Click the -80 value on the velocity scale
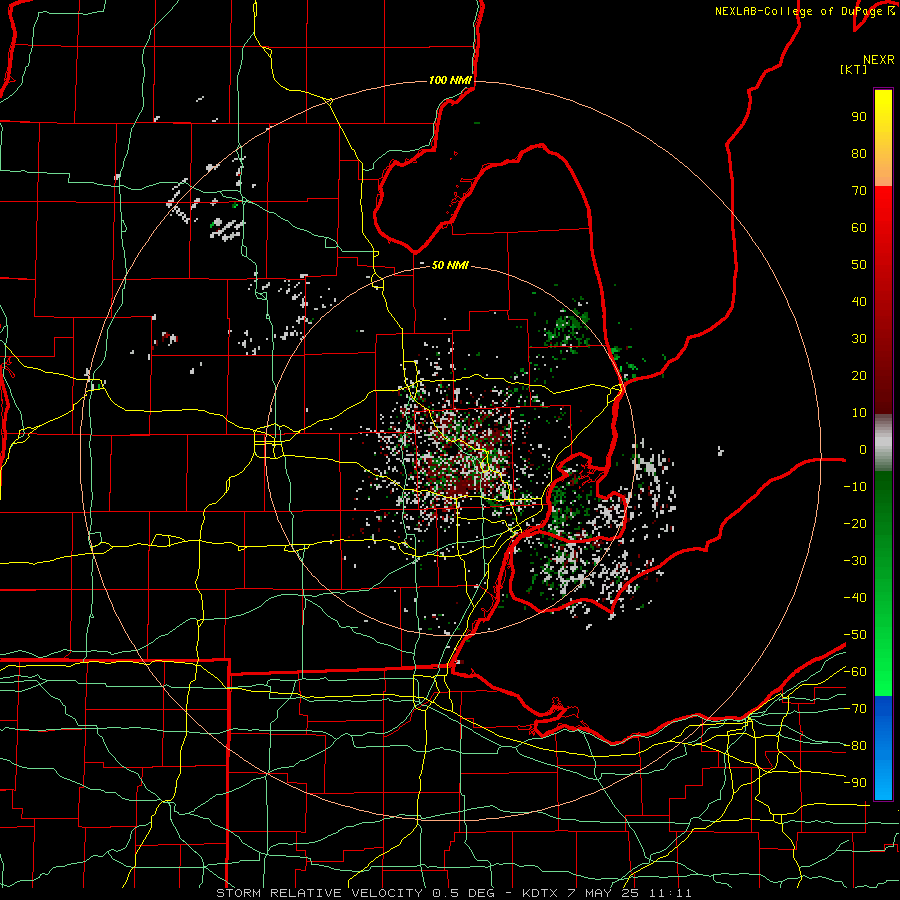Screen dimensions: 900x900 point(855,746)
